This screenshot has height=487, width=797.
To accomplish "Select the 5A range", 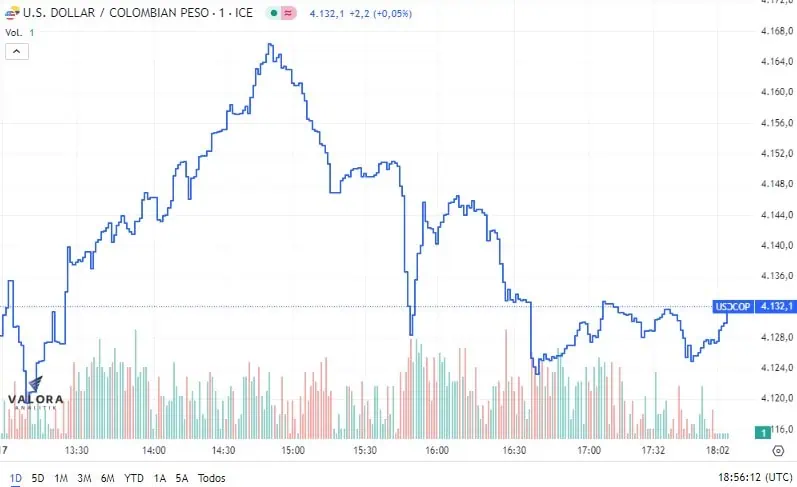I will click(x=181, y=478).
